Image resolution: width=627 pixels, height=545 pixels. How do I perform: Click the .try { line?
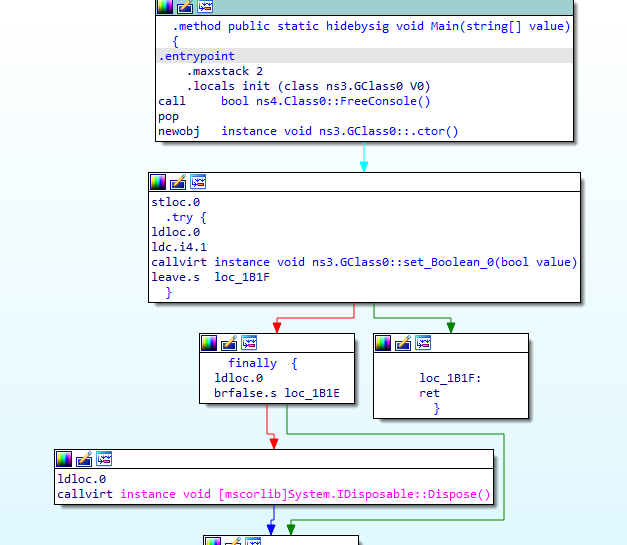(186, 218)
